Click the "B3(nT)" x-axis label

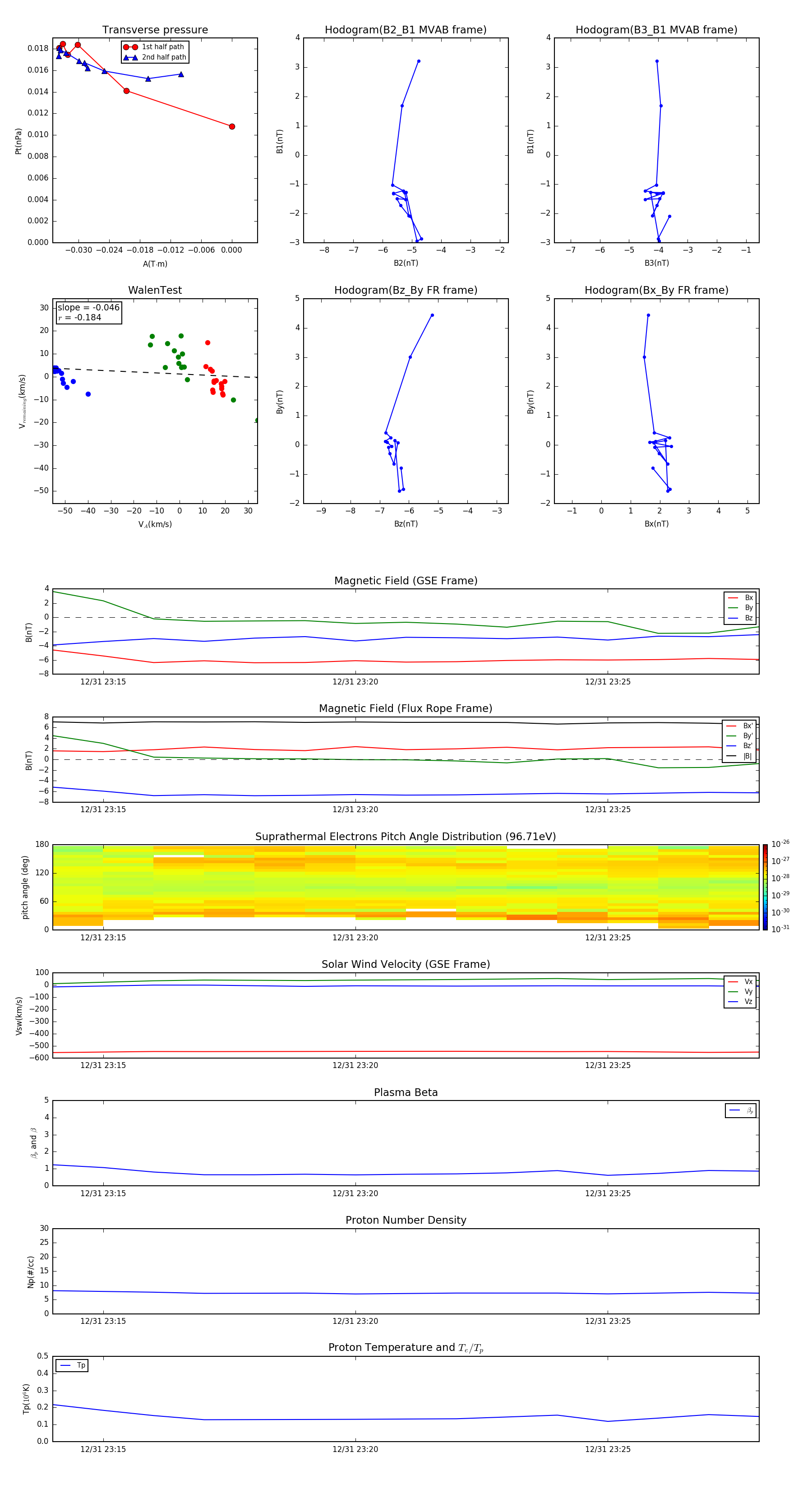pos(656,263)
